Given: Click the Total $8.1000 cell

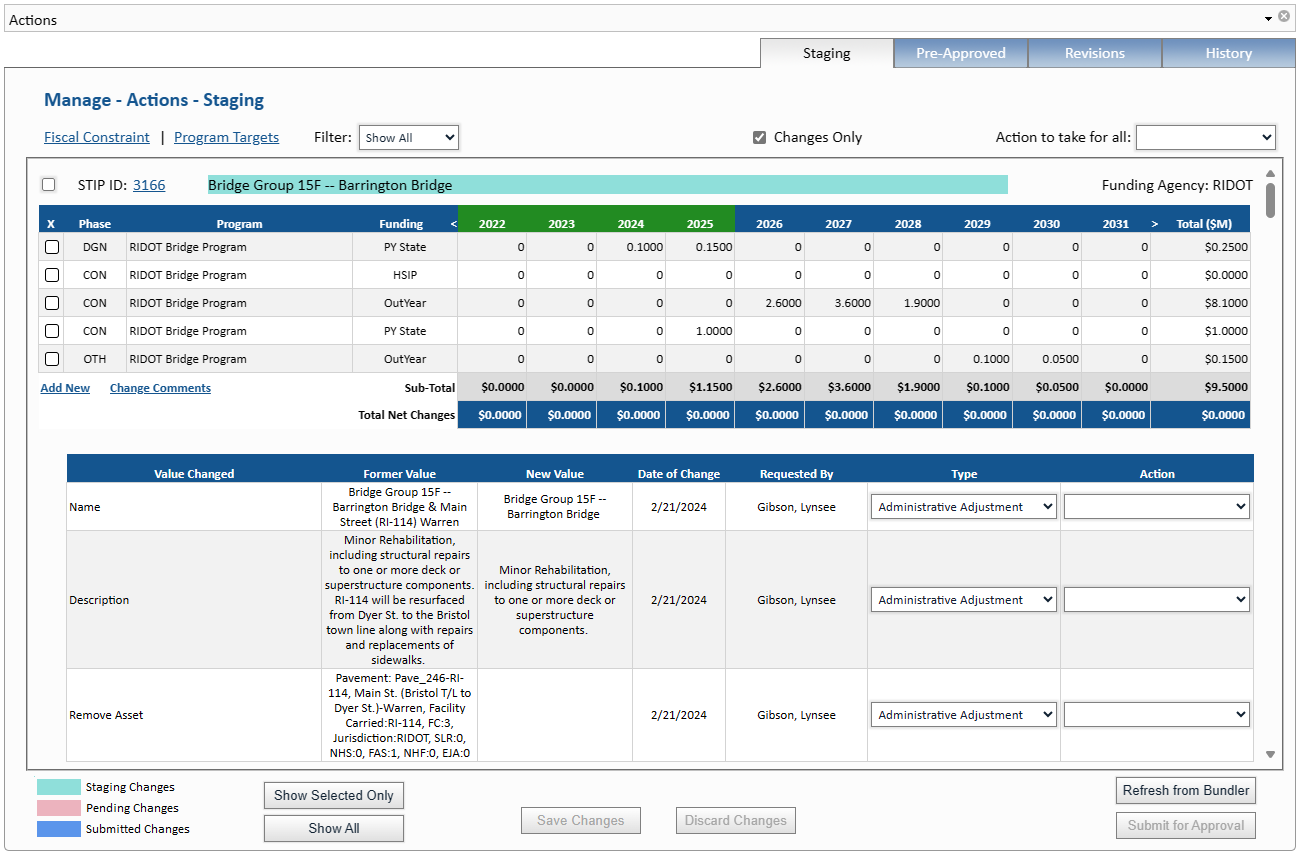Looking at the screenshot, I should coord(1200,303).
